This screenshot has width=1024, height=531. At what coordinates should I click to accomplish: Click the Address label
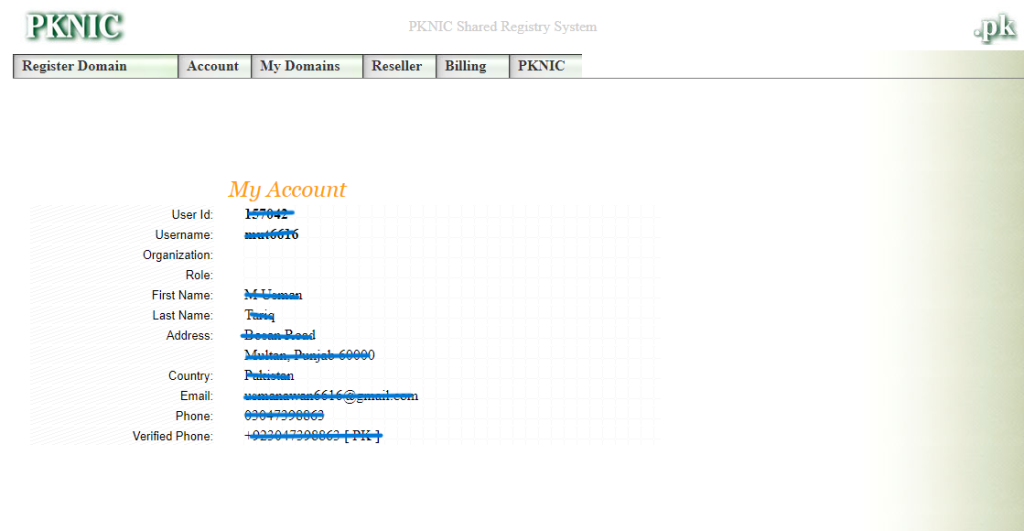(189, 336)
